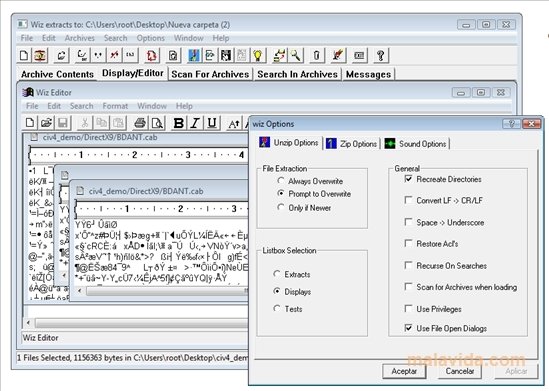Screen dimensions: 549x391
Task: Click the magnifying glass search icon
Action: pyautogui.click(x=296, y=56)
